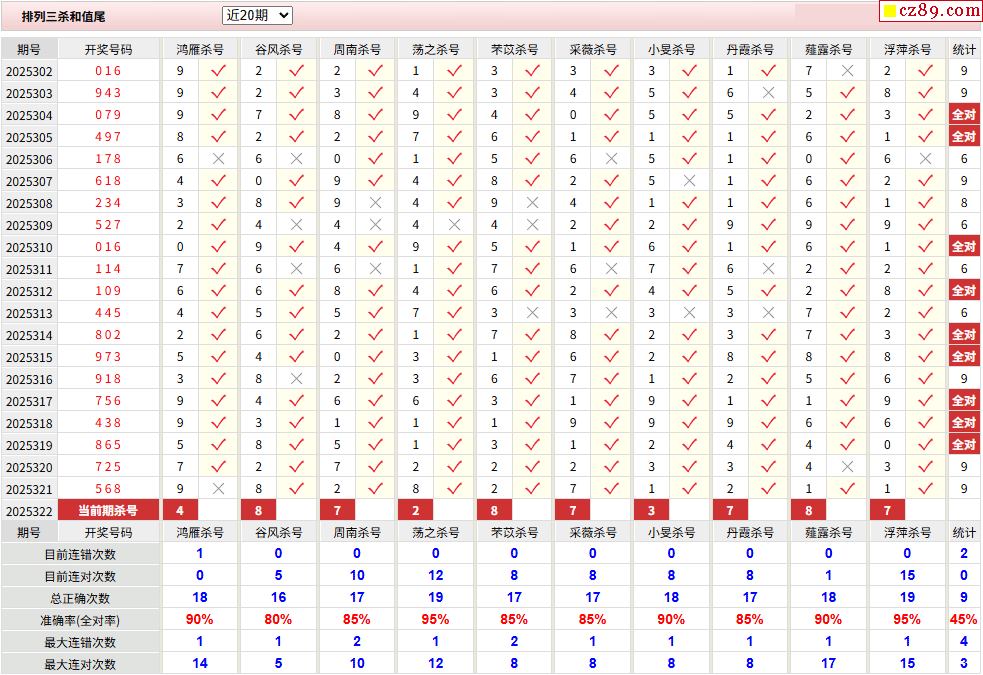Click current 小旻杀号 kill number 3
Image resolution: width=983 pixels, height=675 pixels.
[x=651, y=510]
